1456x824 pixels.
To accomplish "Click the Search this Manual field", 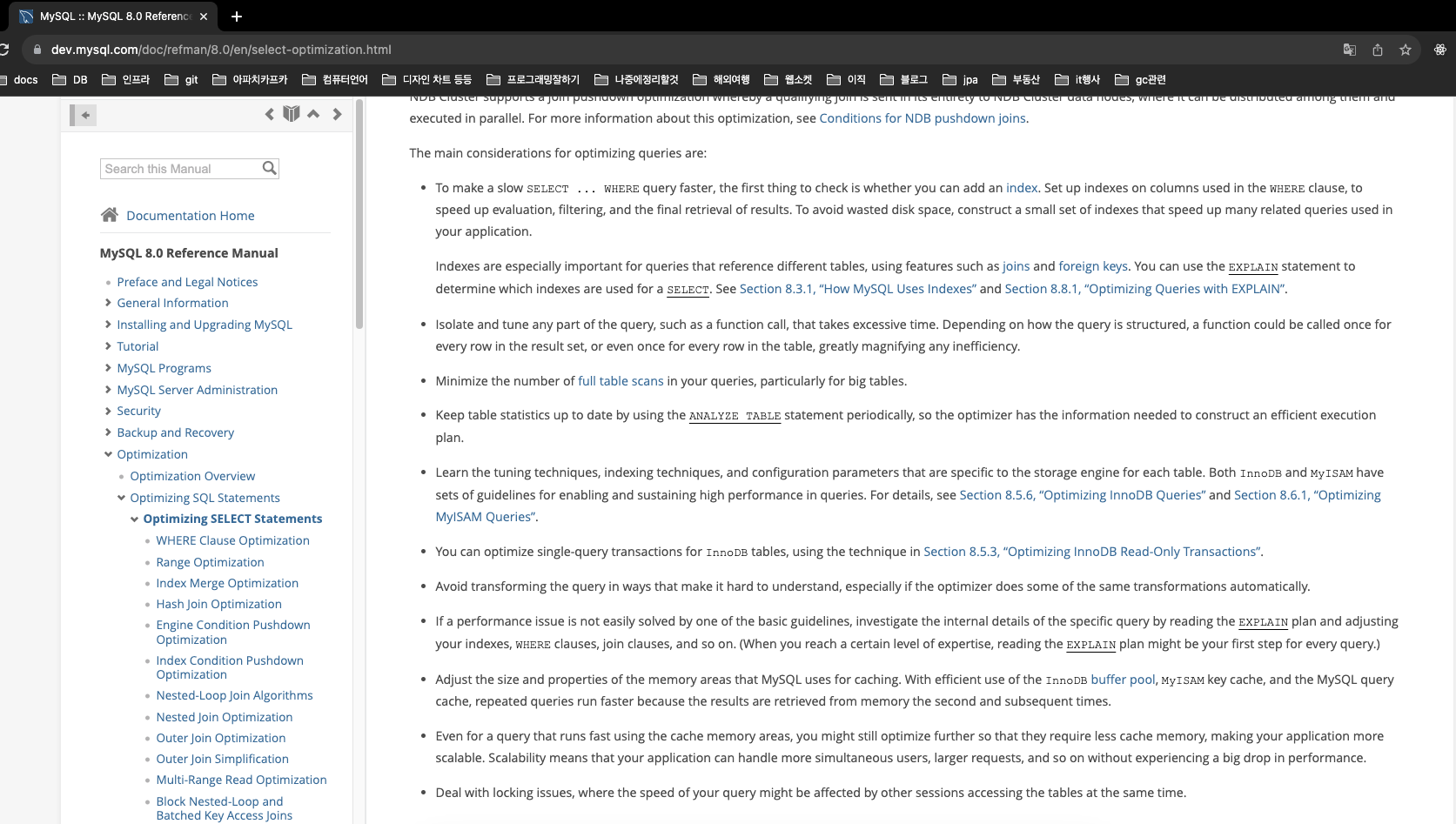I will 182,169.
